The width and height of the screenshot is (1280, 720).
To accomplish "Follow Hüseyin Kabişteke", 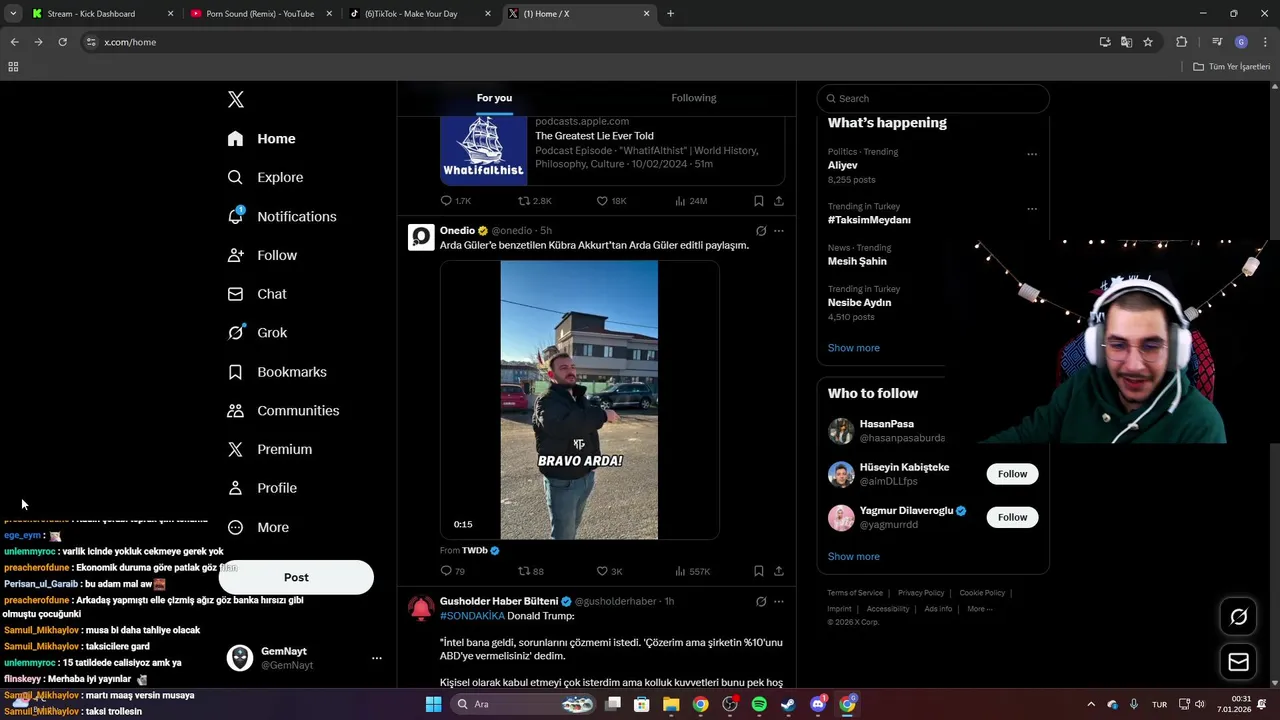I will (1012, 474).
